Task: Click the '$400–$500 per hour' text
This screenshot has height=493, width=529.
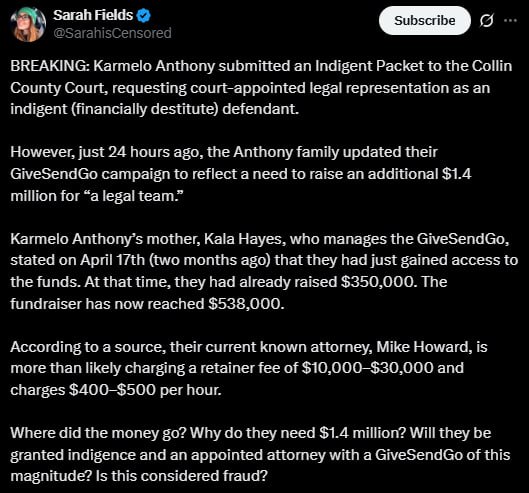Action: [145, 390]
